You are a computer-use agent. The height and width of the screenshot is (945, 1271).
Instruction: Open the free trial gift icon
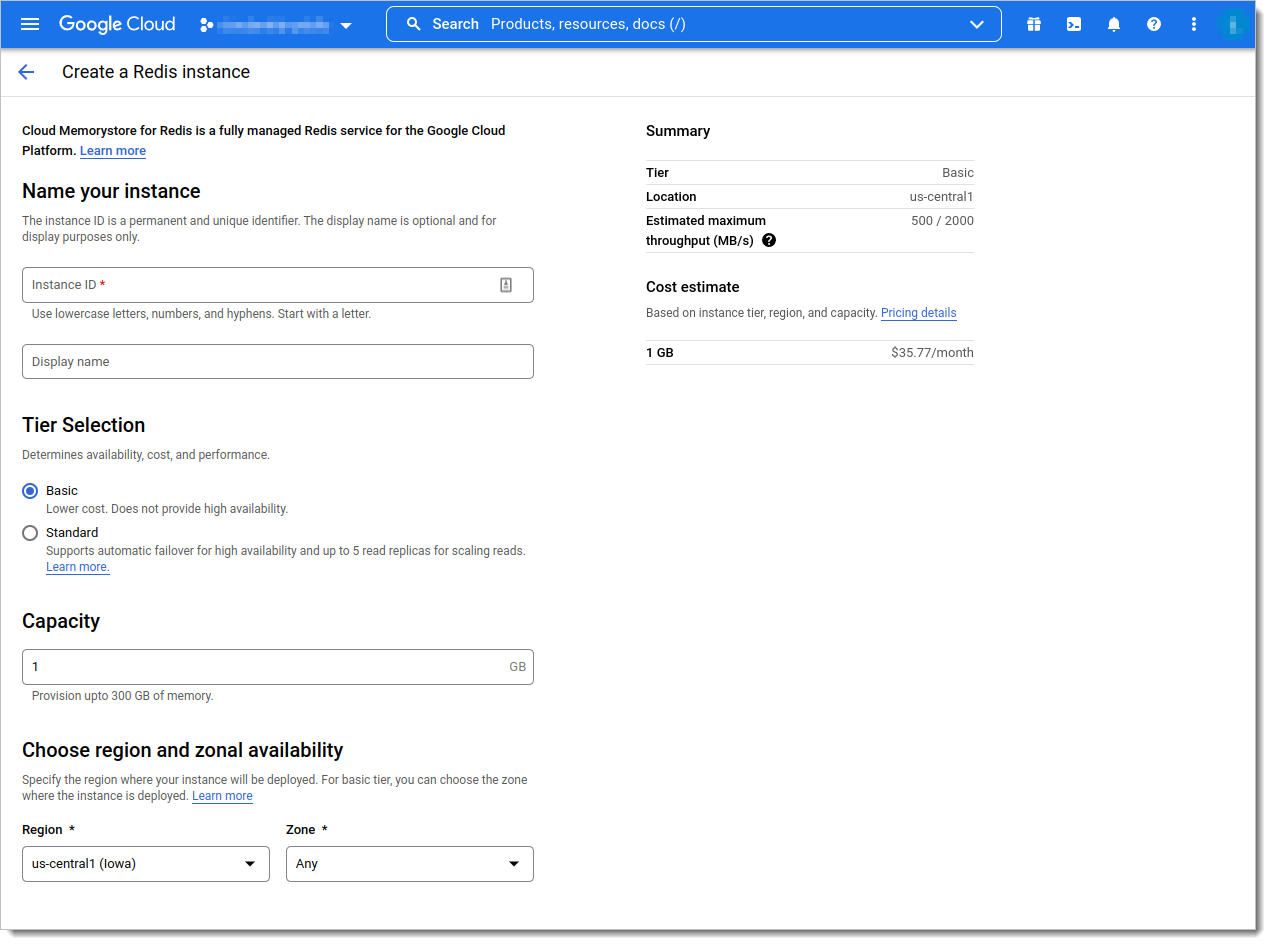pyautogui.click(x=1034, y=24)
